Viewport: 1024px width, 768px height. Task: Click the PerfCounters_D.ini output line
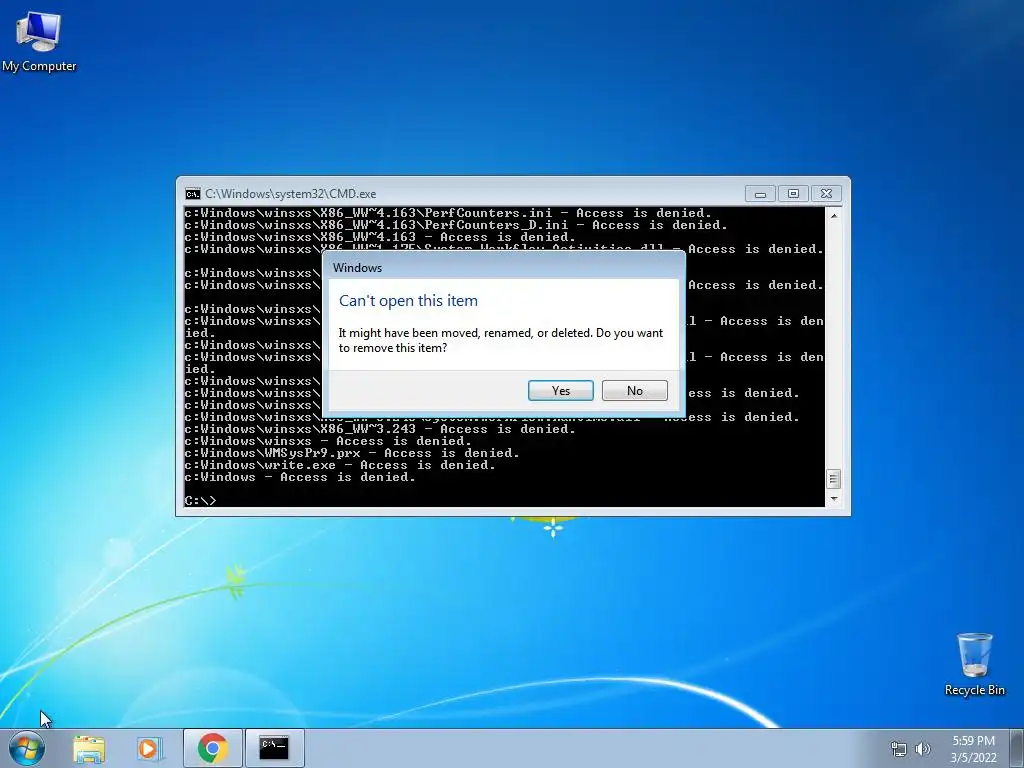click(456, 225)
